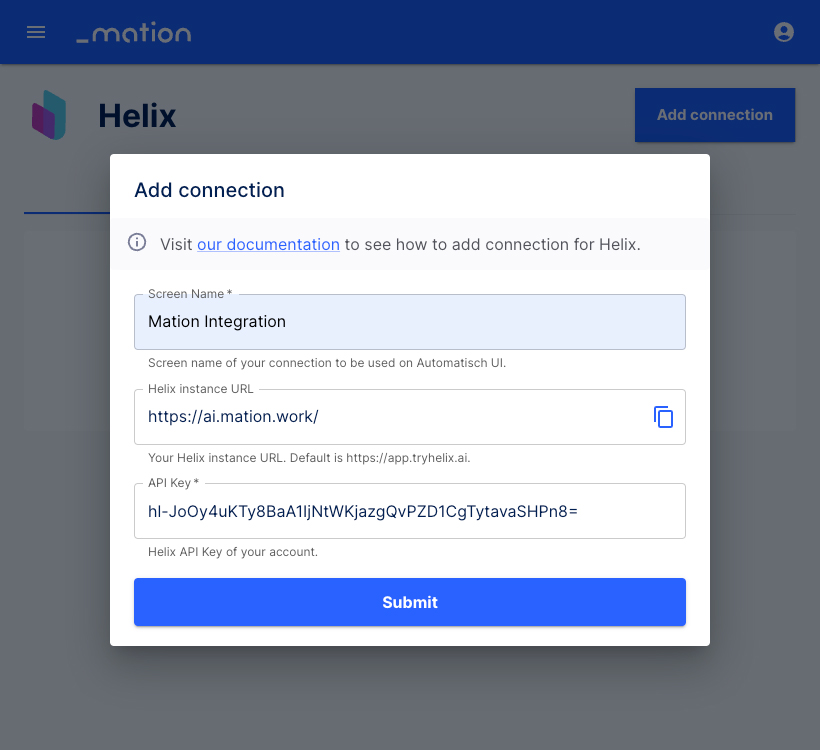Focus the Screen Name input field
The image size is (820, 750).
pyautogui.click(x=409, y=322)
